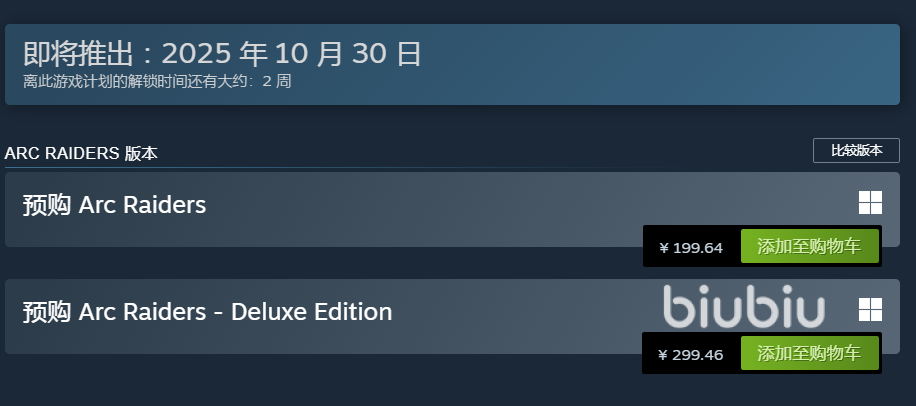Click the ARC RAIDERS 版本 section heading
Viewport: 916px width, 406px height.
81,153
